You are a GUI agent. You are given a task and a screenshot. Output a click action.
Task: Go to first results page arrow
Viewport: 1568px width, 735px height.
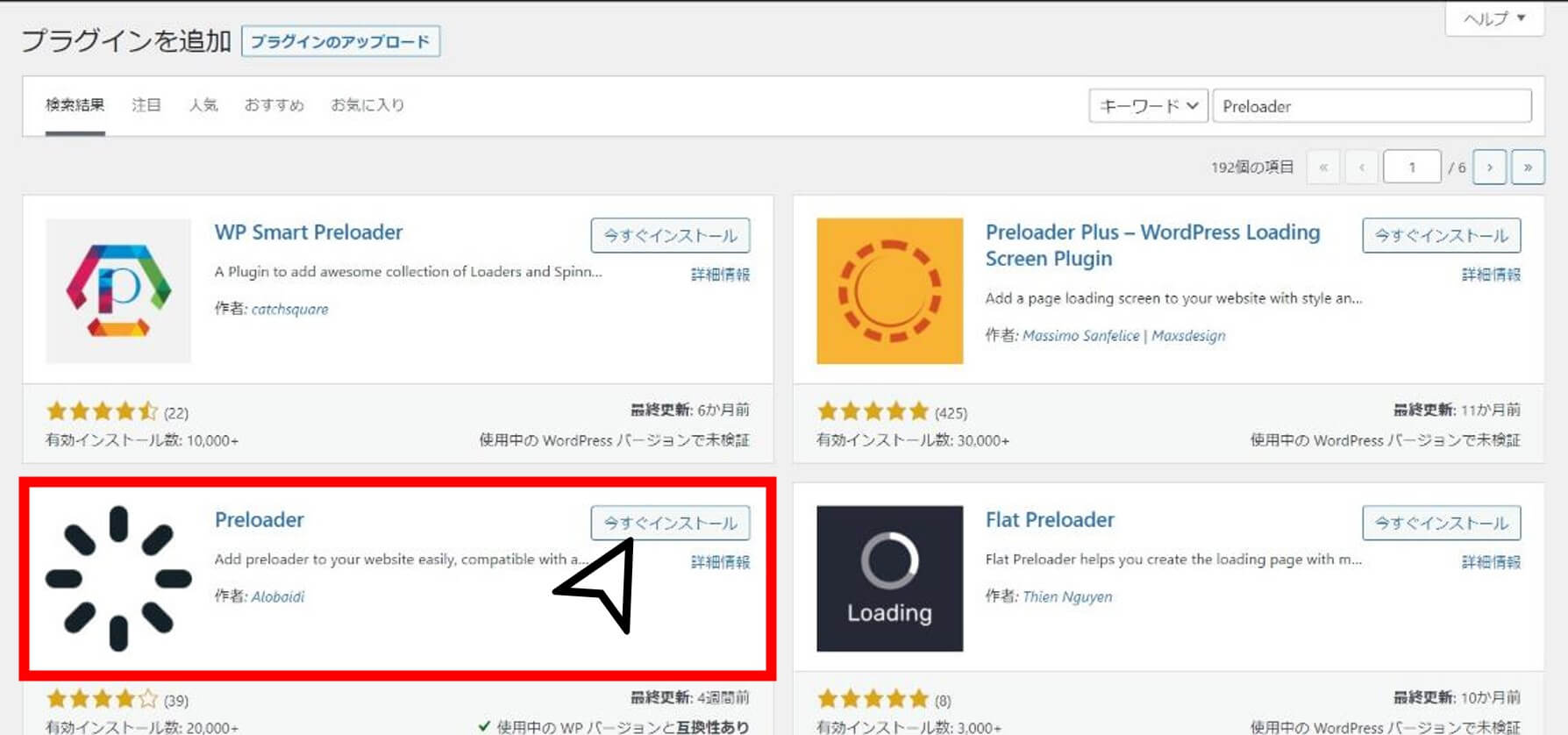(1323, 167)
